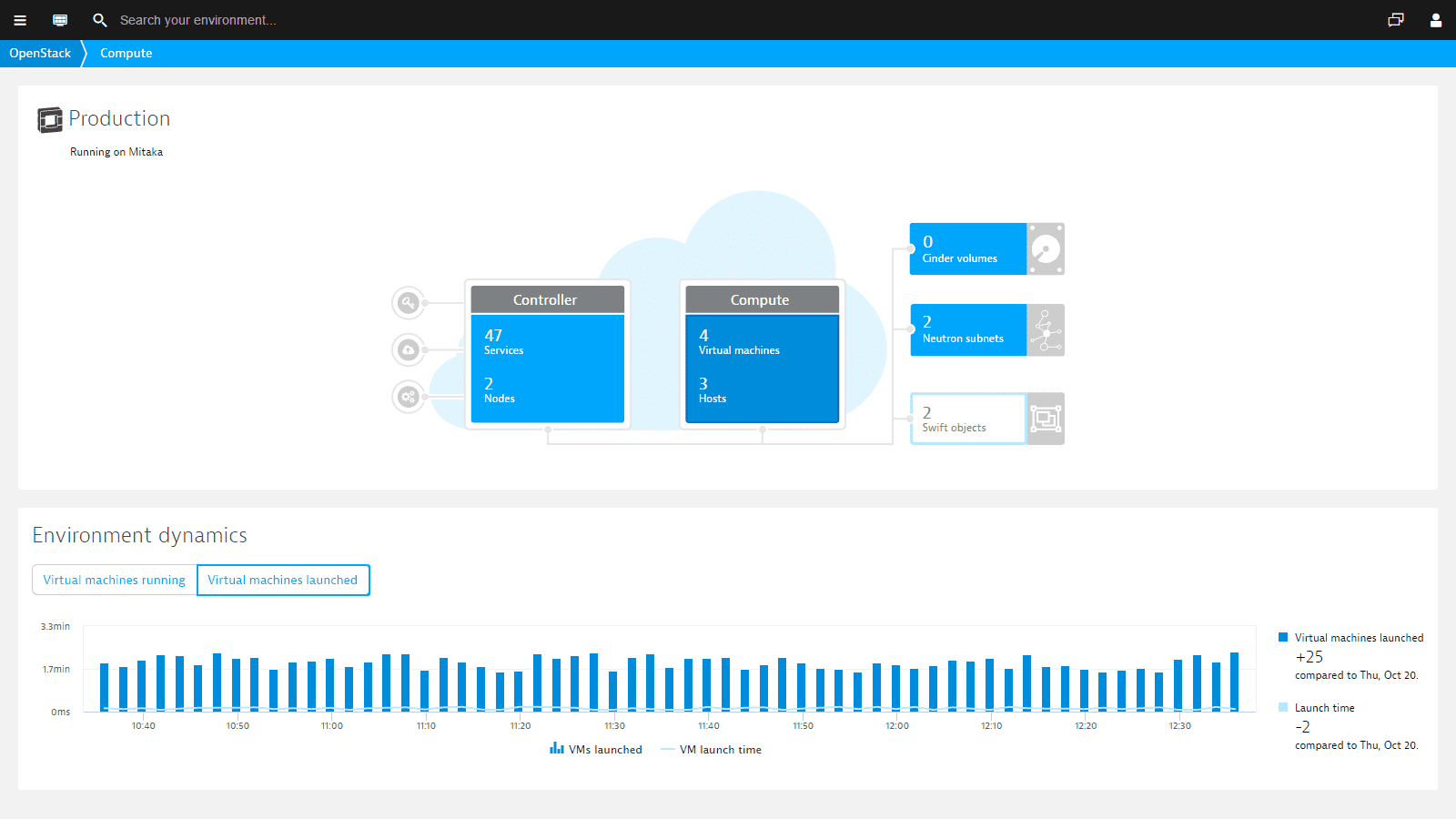Click Launch time color swatch
This screenshot has width=1456, height=819.
(x=1283, y=707)
